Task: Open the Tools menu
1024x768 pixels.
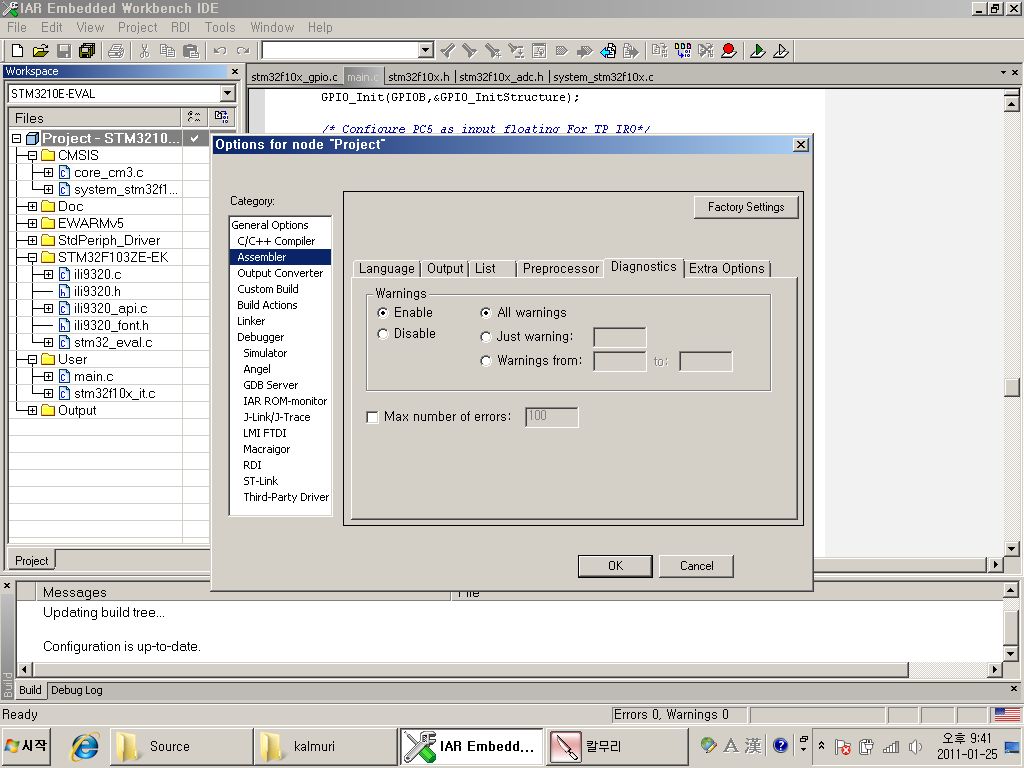Action: tap(219, 27)
